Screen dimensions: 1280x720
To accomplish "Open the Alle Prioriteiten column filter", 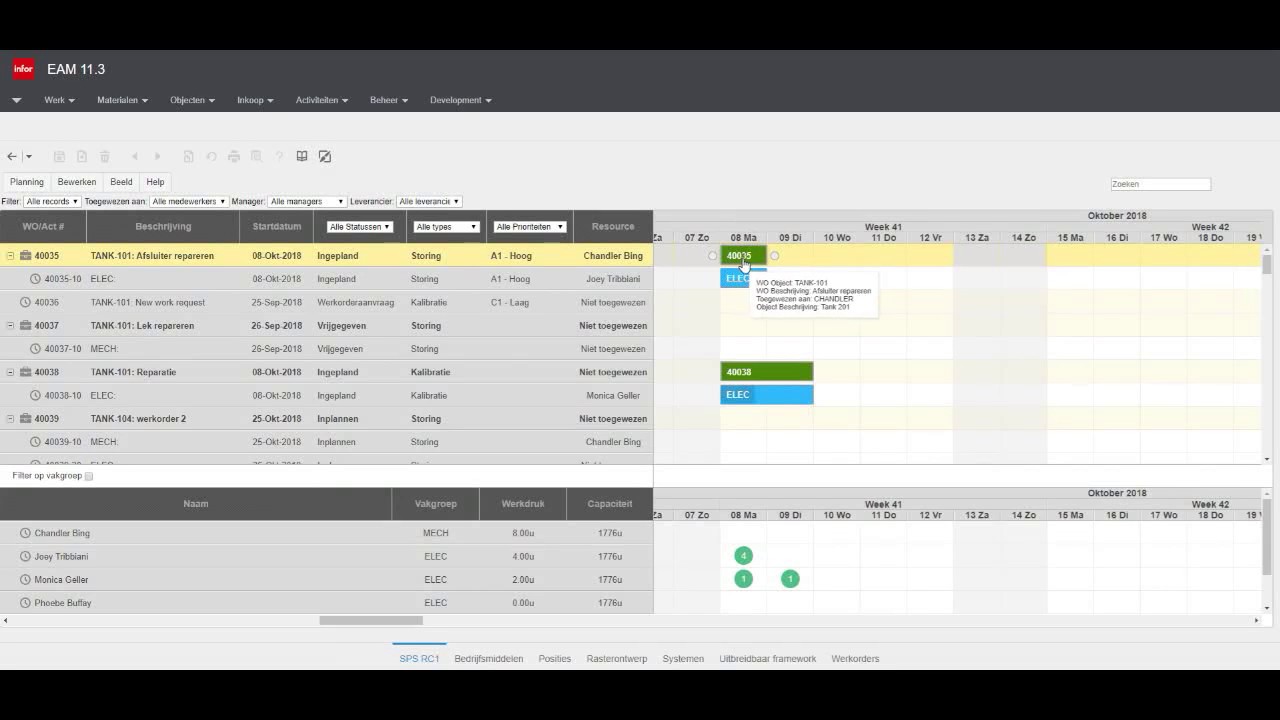I will tap(531, 227).
